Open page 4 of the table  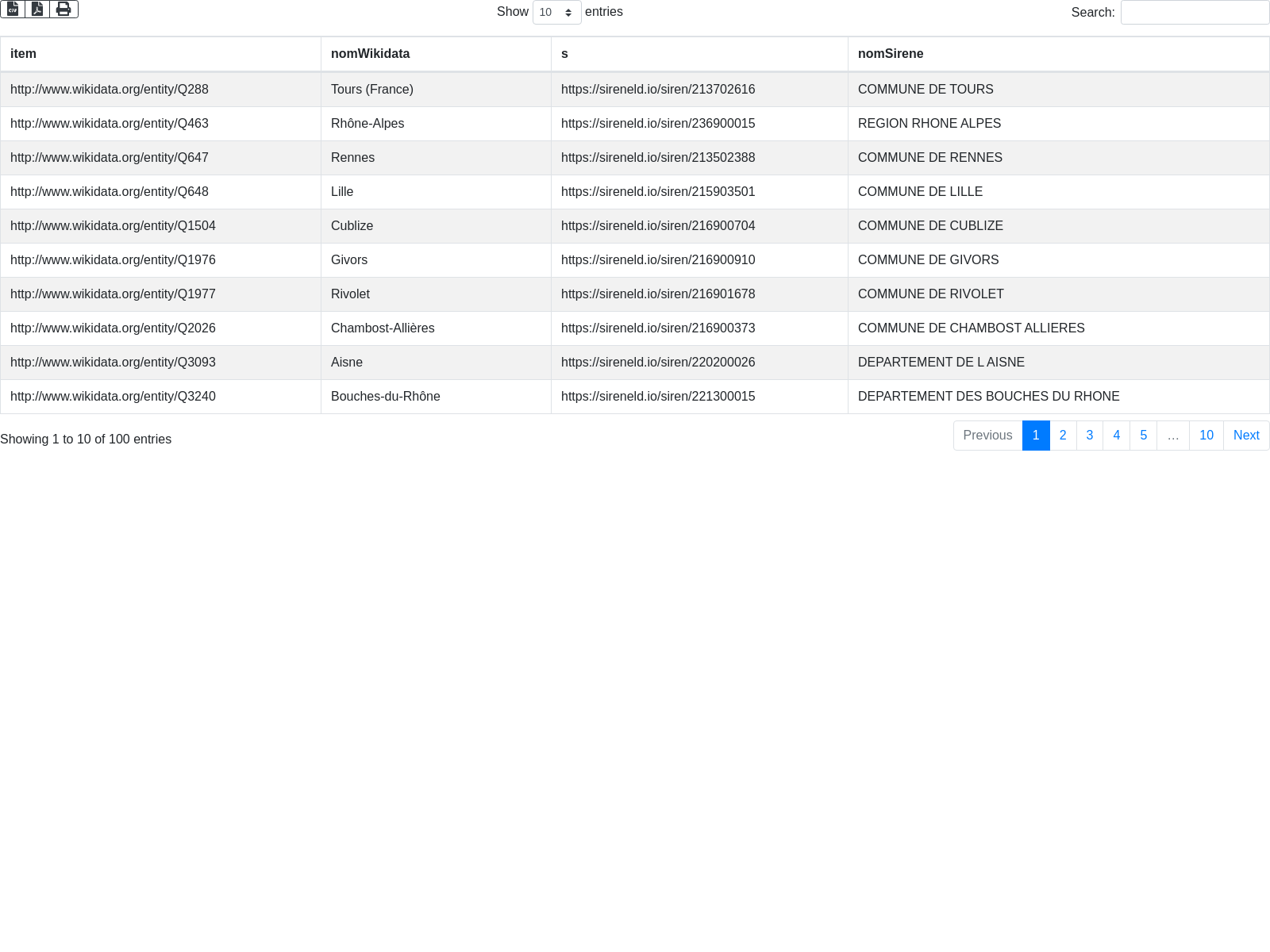tap(1117, 436)
